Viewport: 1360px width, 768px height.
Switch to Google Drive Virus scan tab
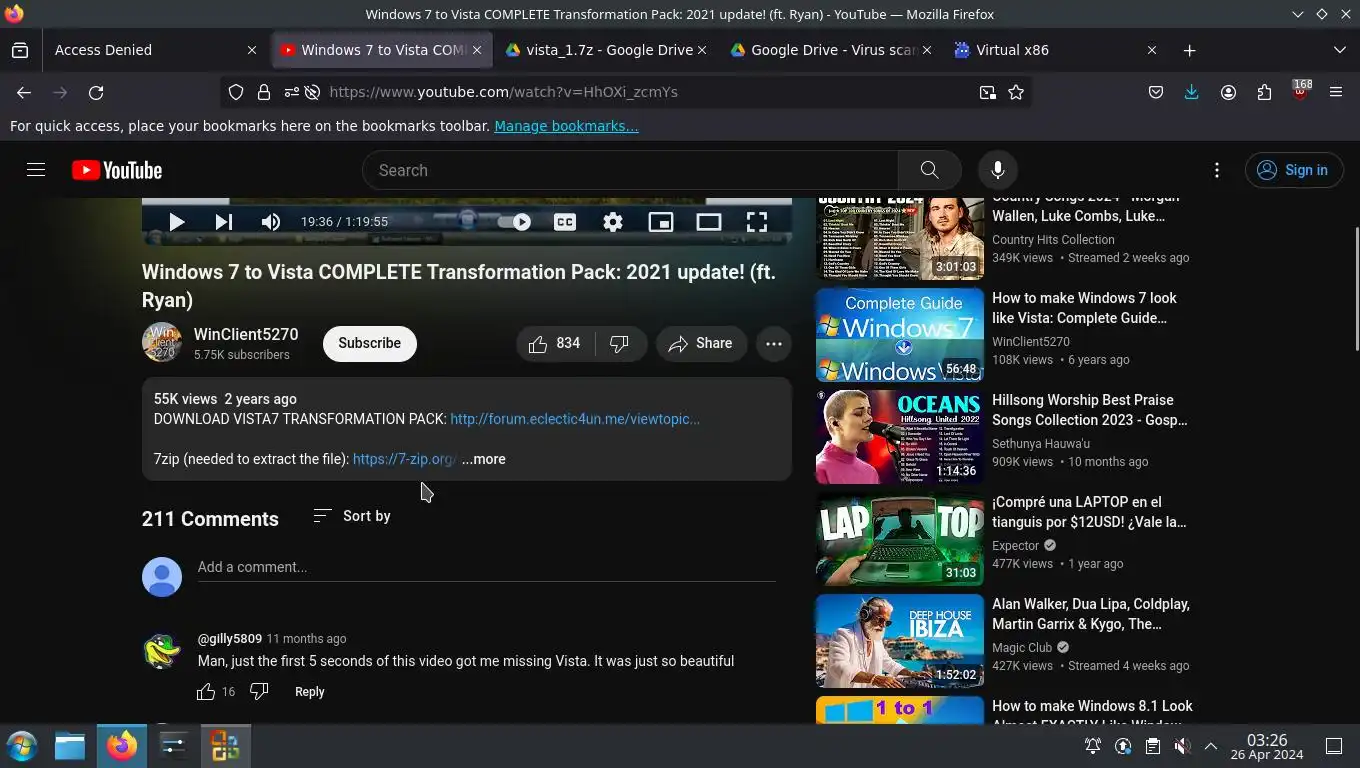tap(830, 50)
